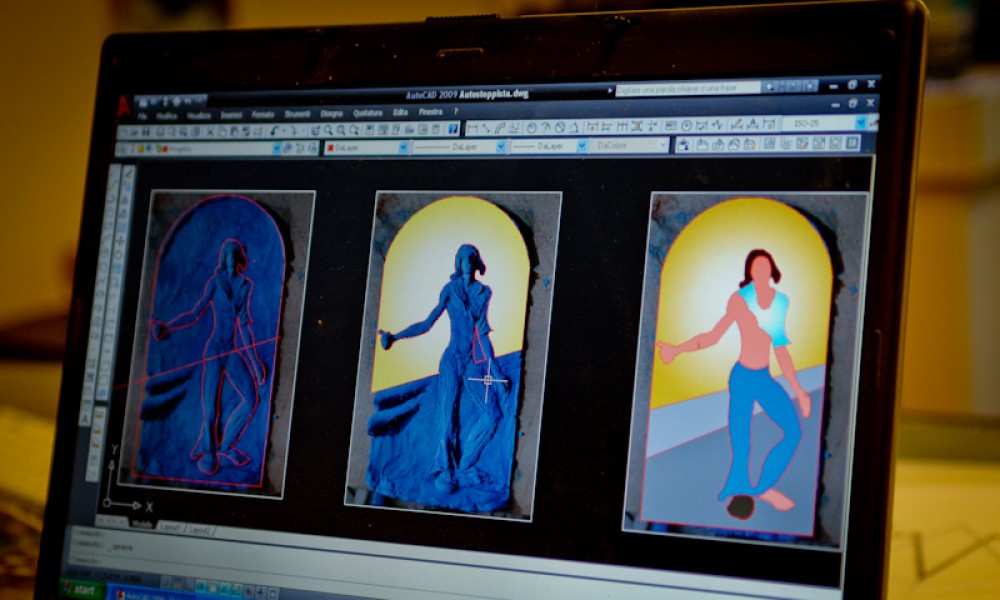
Task: Select the Zoom Window magnifier icon
Action: coord(341,131)
